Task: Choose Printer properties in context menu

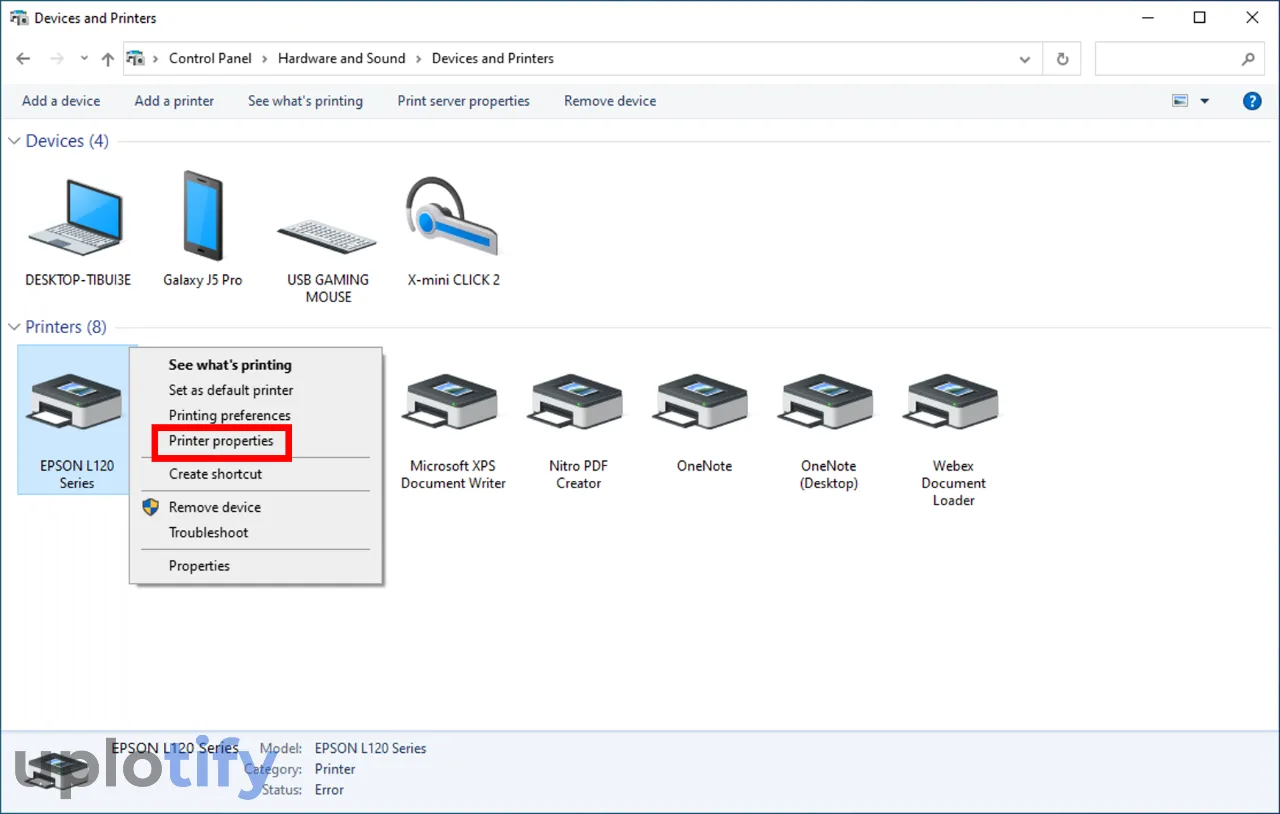Action: click(221, 441)
